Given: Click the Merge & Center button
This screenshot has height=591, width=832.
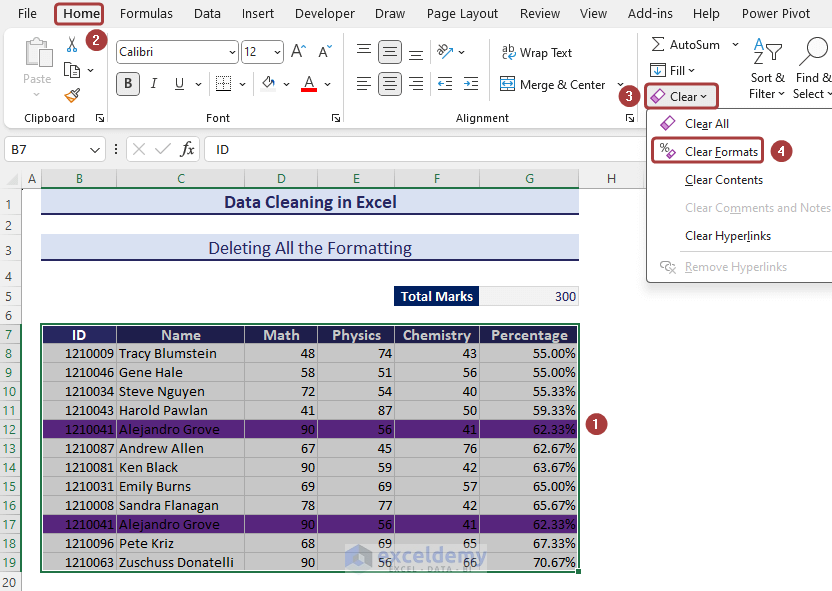Looking at the screenshot, I should [553, 85].
